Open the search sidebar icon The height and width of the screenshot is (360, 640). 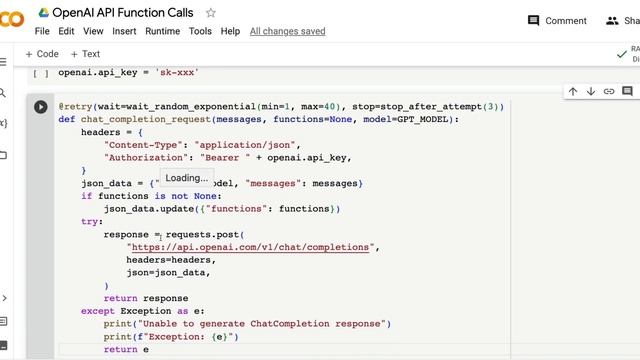click(3, 93)
